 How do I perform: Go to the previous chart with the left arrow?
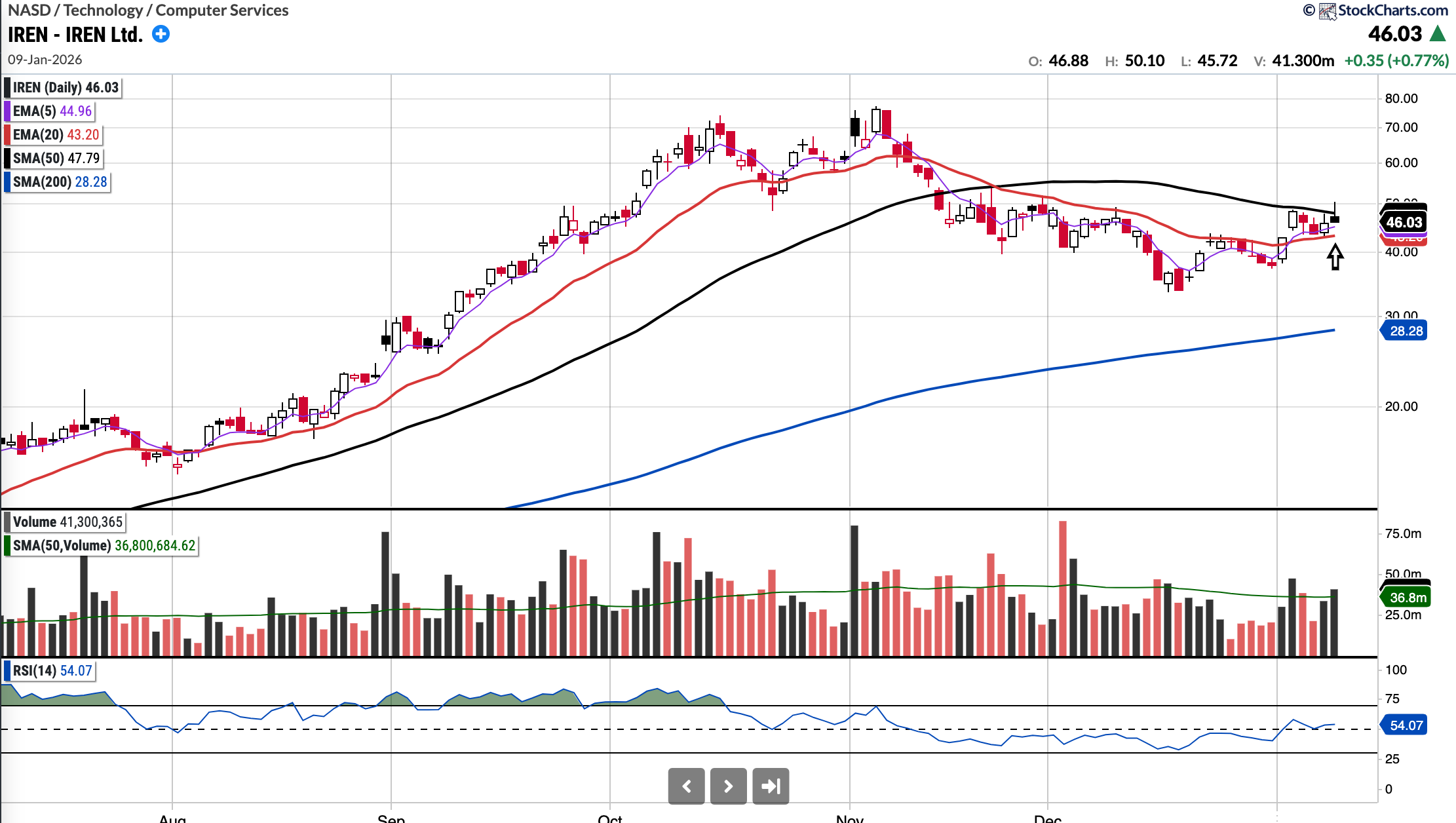[686, 786]
